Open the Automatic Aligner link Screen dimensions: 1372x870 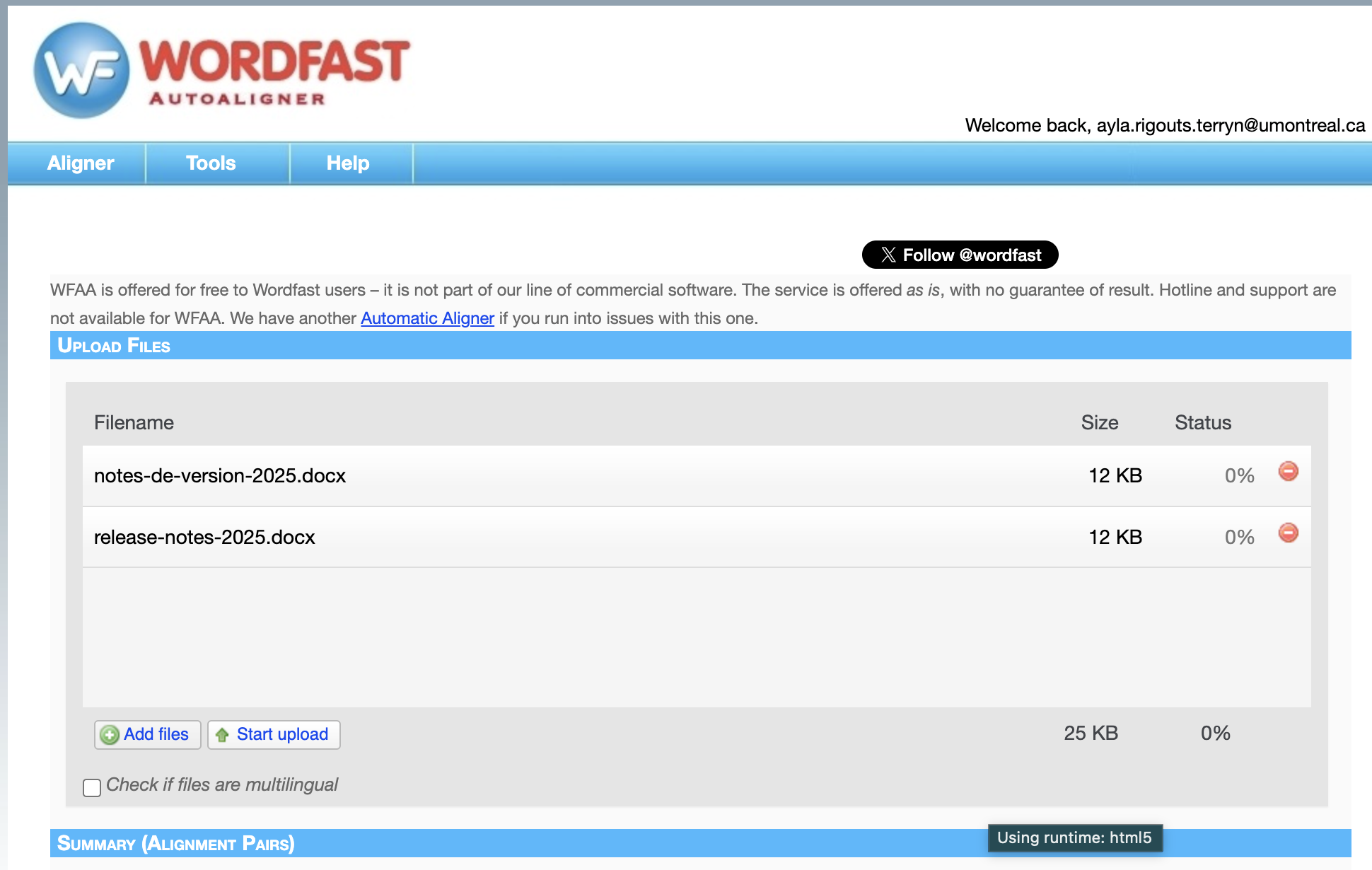[x=427, y=318]
